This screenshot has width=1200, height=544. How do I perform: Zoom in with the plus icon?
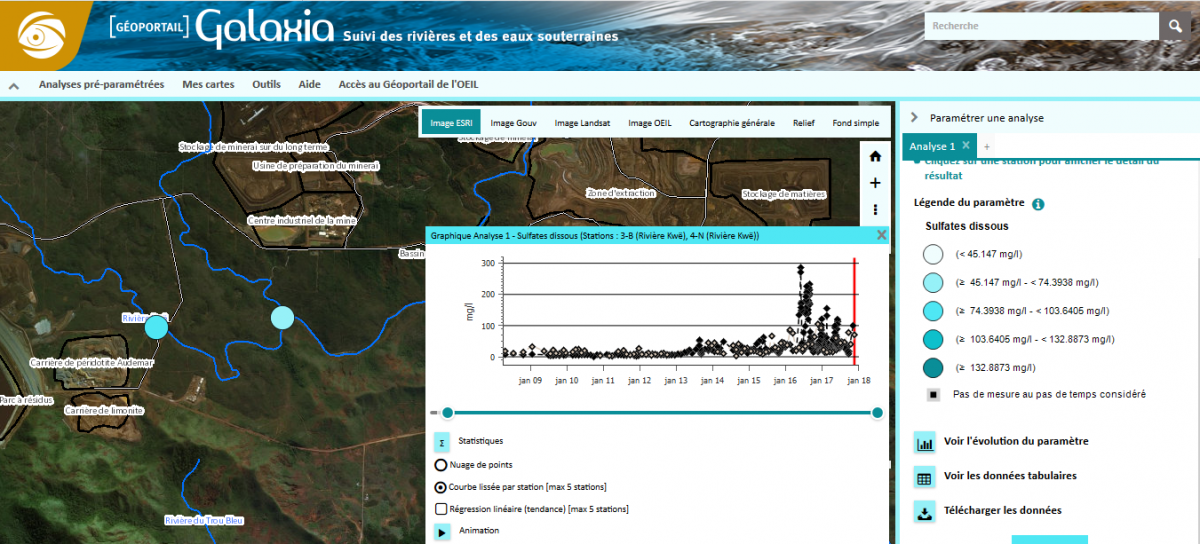[875, 183]
